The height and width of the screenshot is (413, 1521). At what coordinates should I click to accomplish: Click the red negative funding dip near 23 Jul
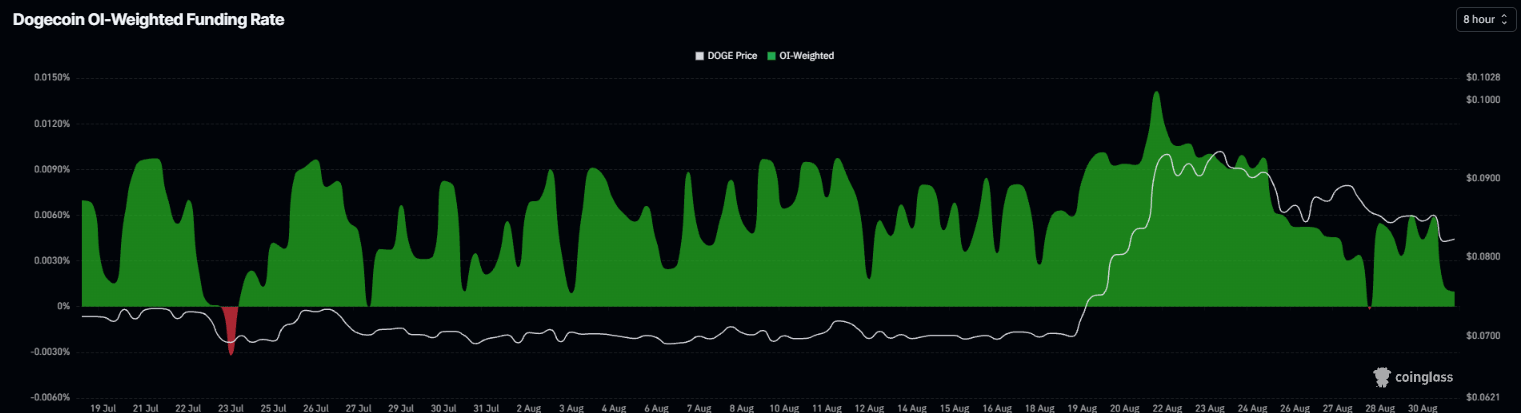coord(231,333)
